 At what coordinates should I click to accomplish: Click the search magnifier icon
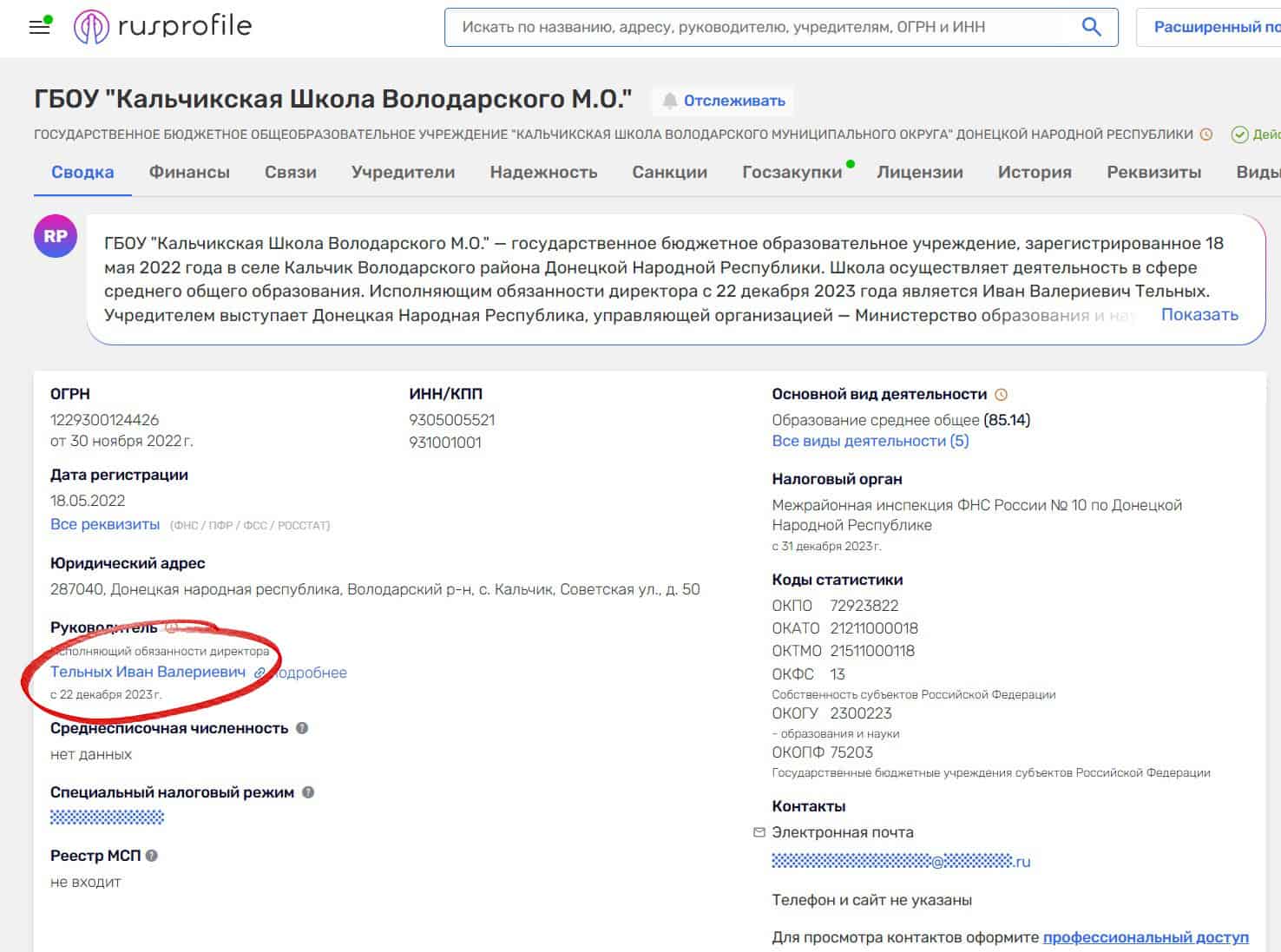click(x=1091, y=27)
